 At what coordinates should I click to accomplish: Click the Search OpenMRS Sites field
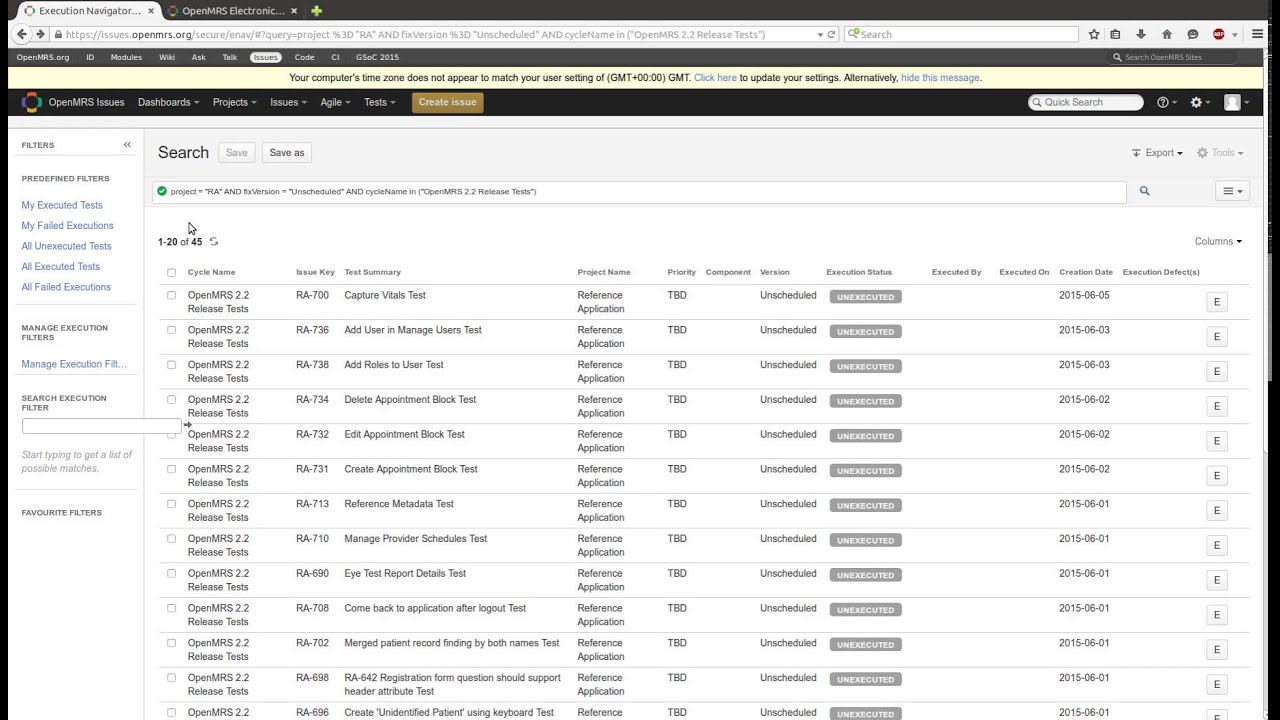[1173, 57]
